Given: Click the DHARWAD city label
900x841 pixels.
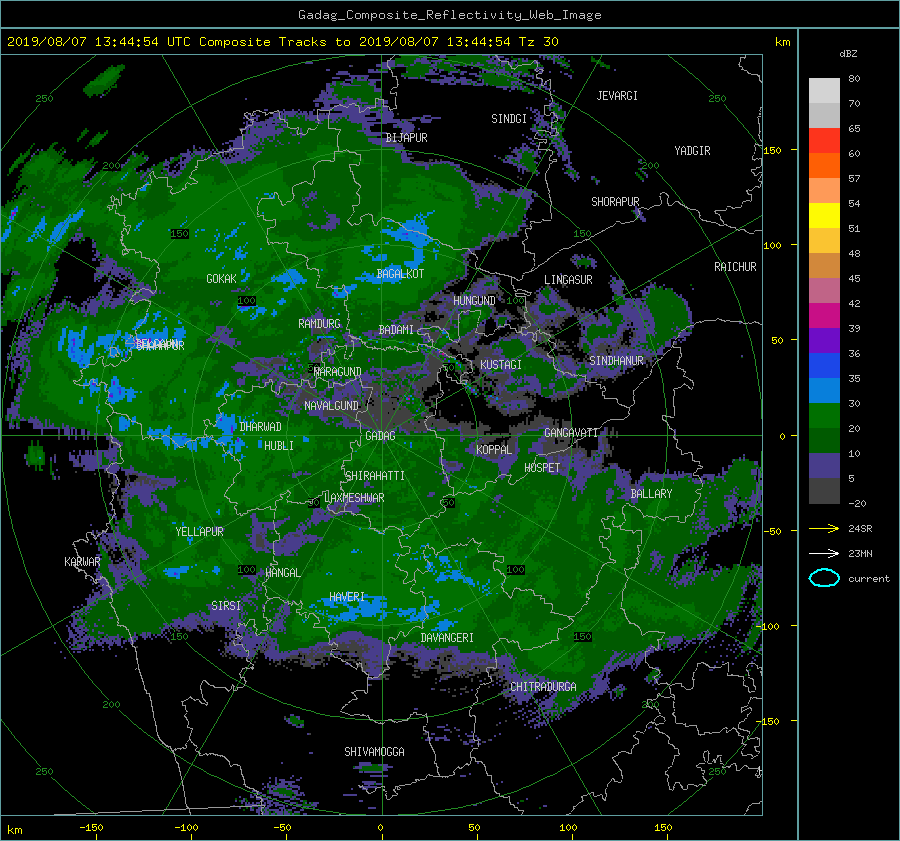Looking at the screenshot, I should click(x=260, y=427).
